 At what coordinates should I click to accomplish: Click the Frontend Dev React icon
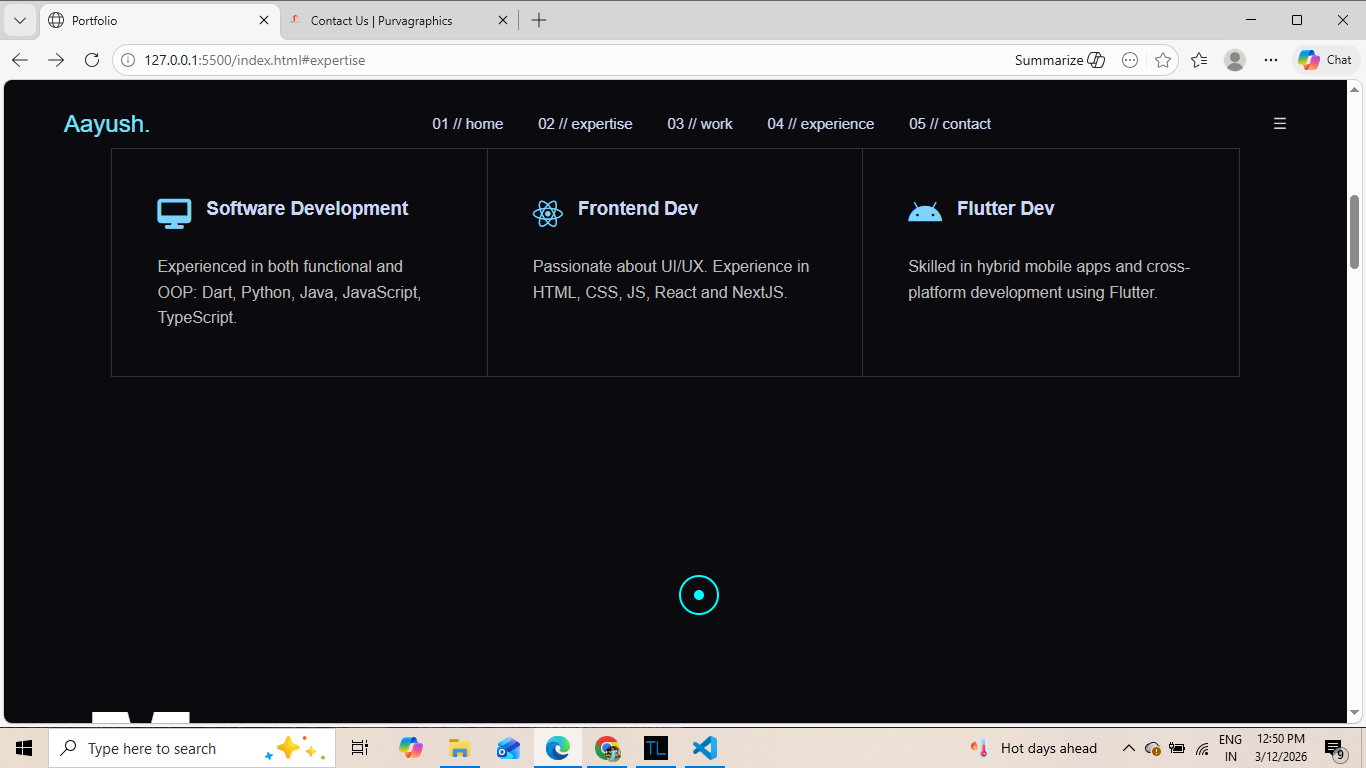(547, 213)
